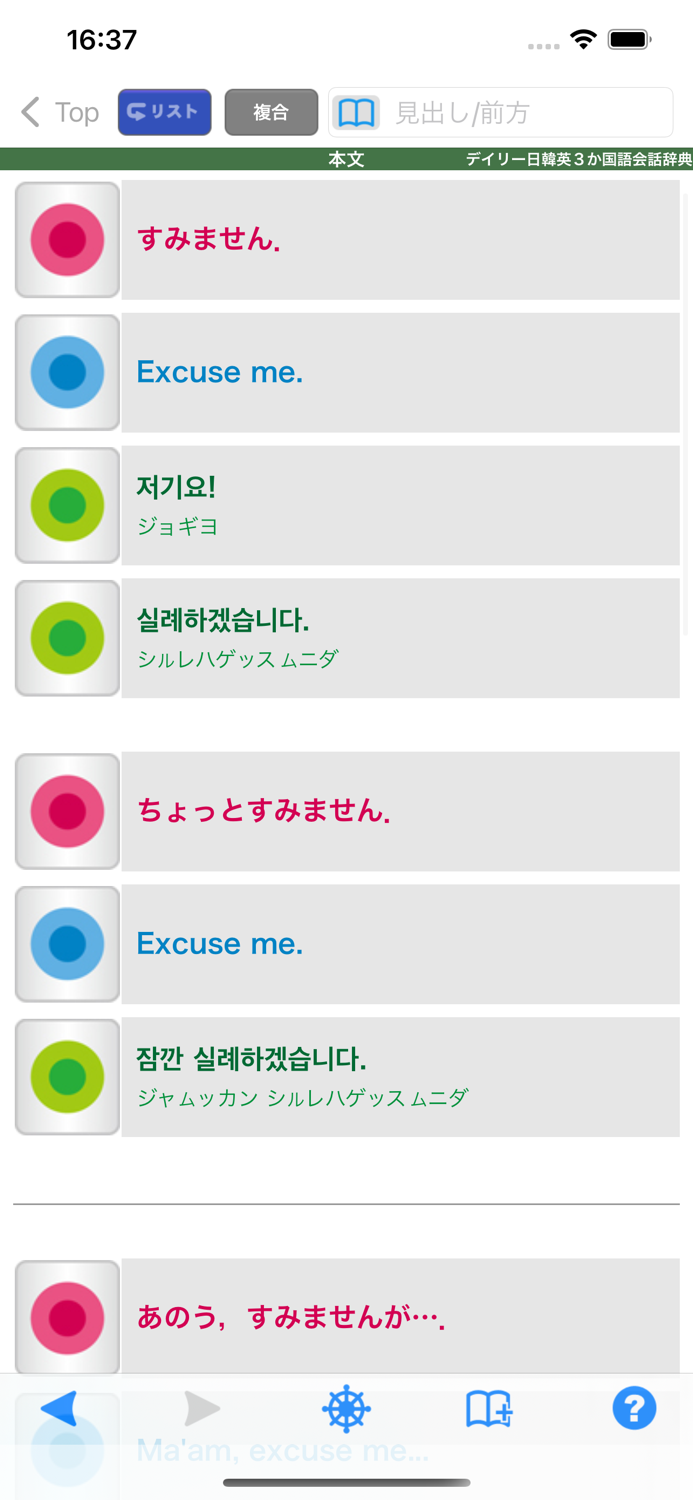Image resolution: width=693 pixels, height=1500 pixels.
Task: Open the blue リスト list button
Action: pyautogui.click(x=165, y=112)
